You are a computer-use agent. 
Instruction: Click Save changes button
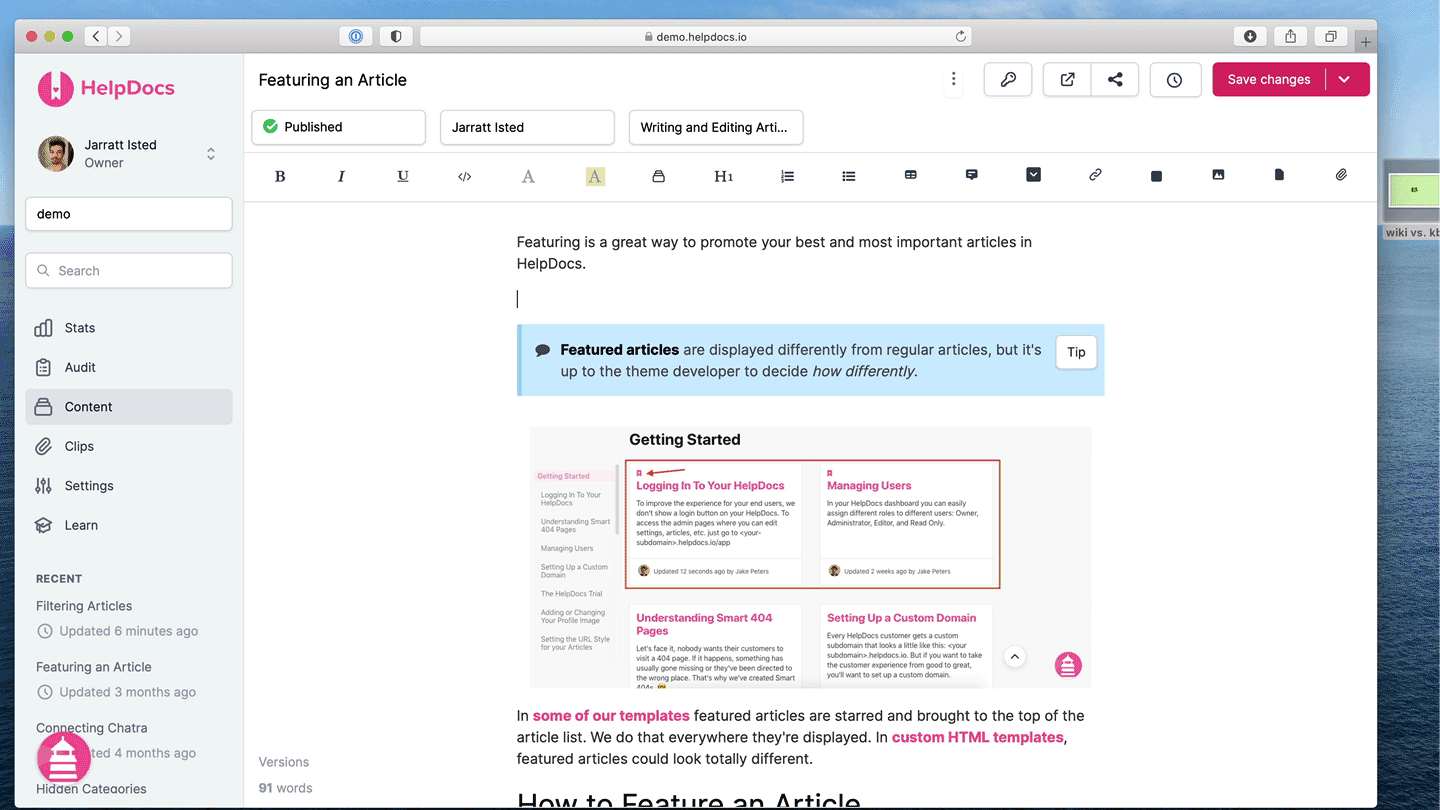point(1269,80)
